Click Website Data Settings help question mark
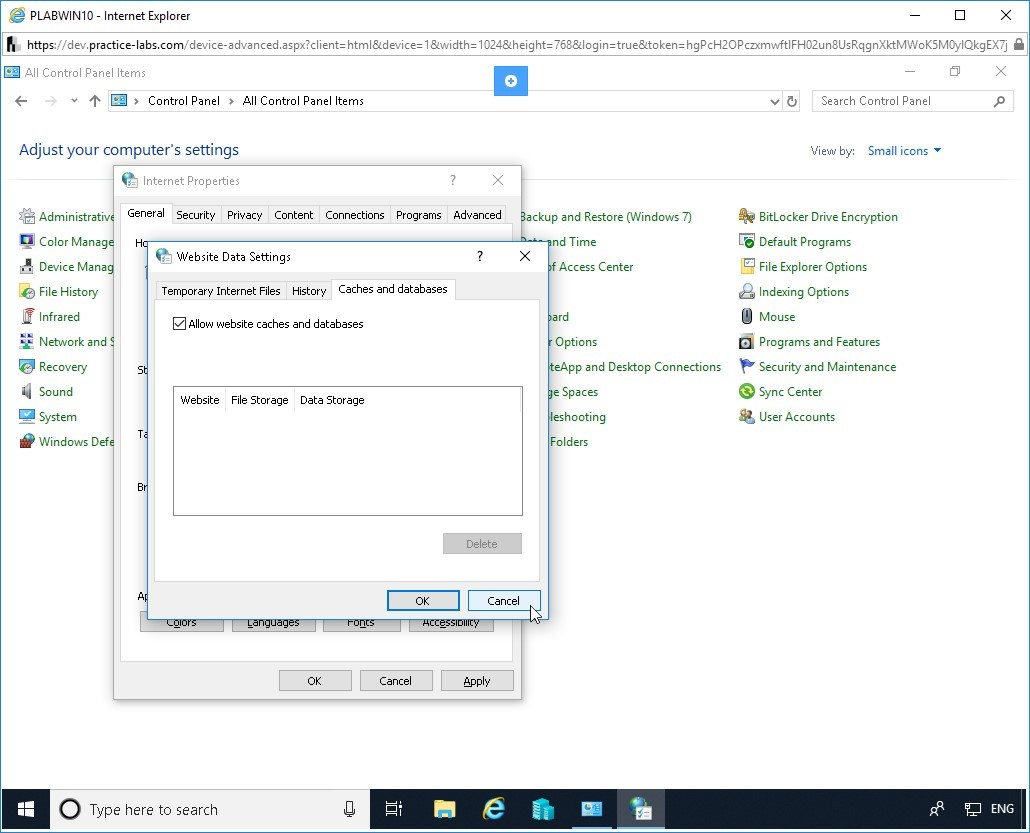 point(480,256)
